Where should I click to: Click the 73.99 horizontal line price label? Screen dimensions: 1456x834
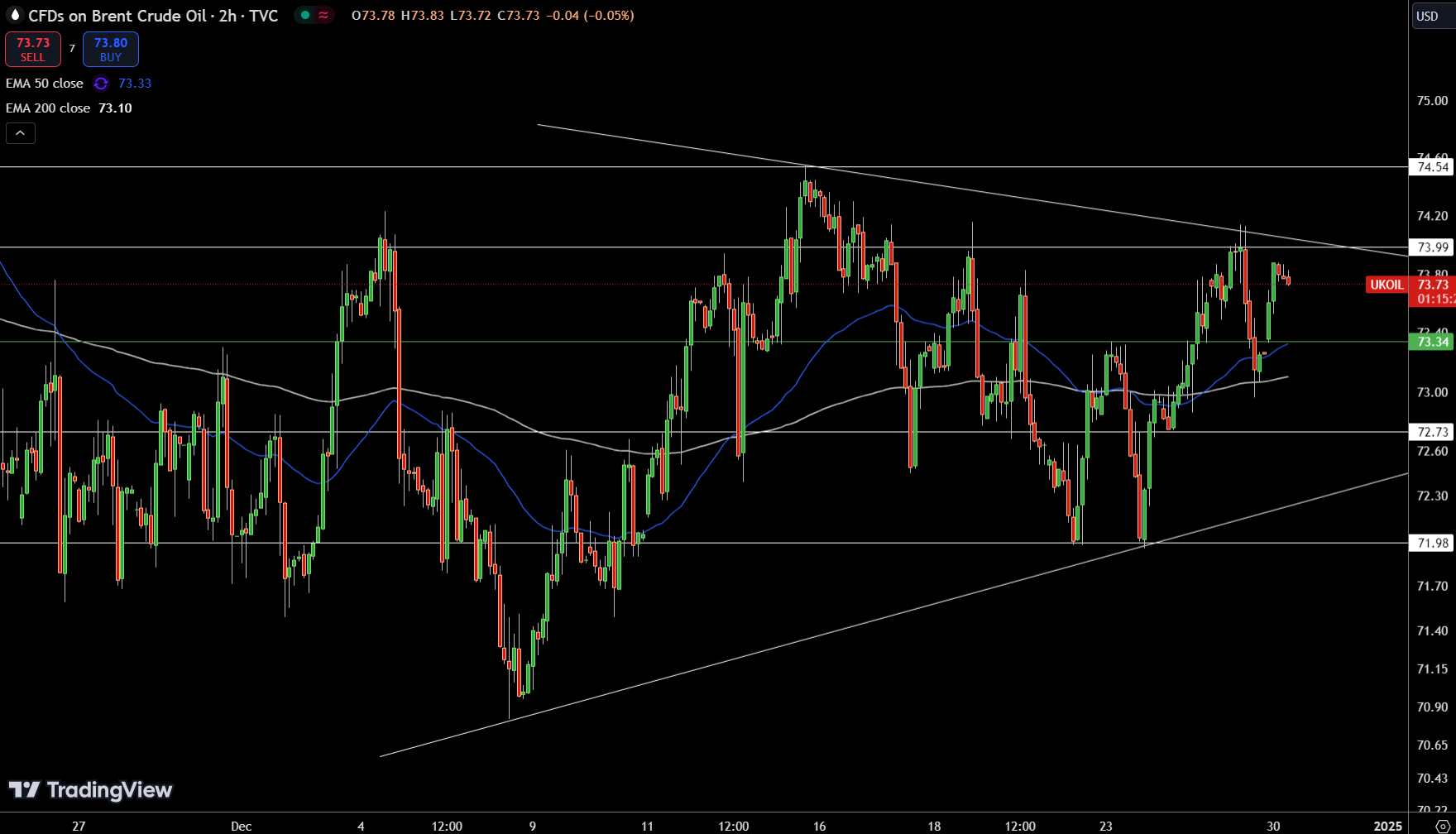point(1432,247)
